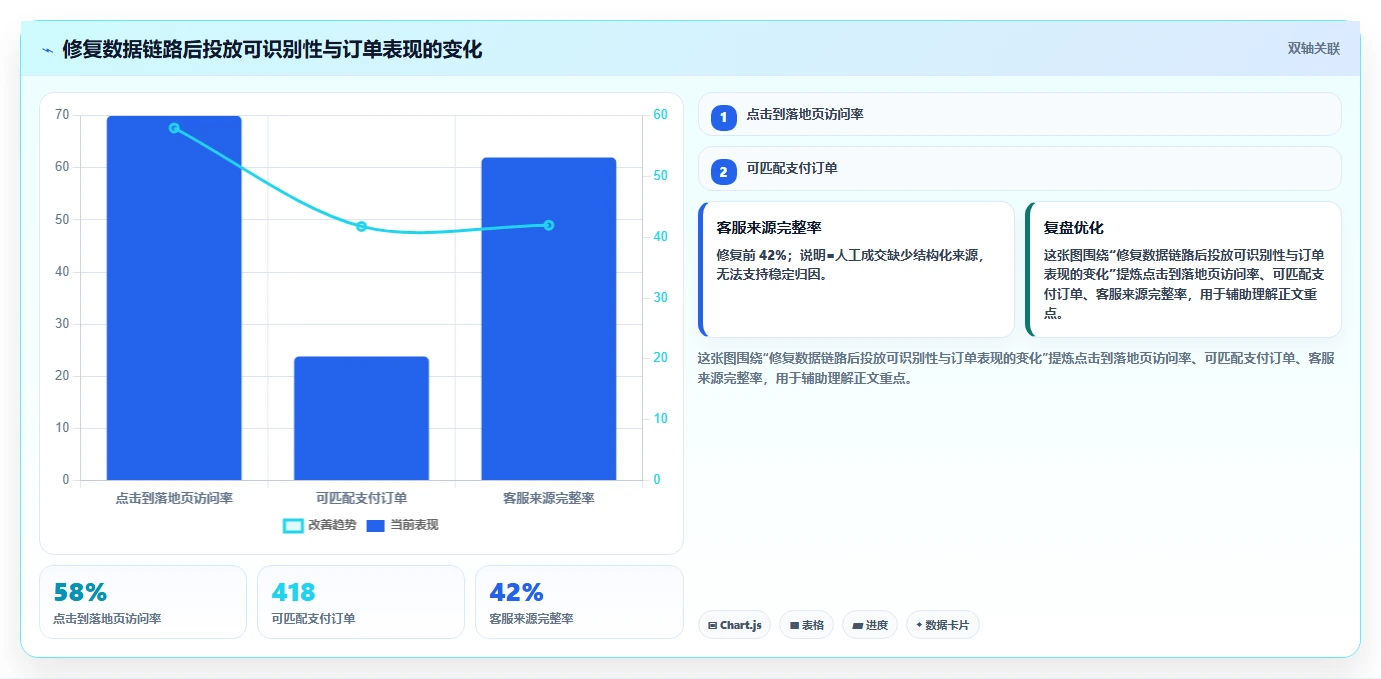Click the 复盘优化 card heading

[x=1074, y=228]
